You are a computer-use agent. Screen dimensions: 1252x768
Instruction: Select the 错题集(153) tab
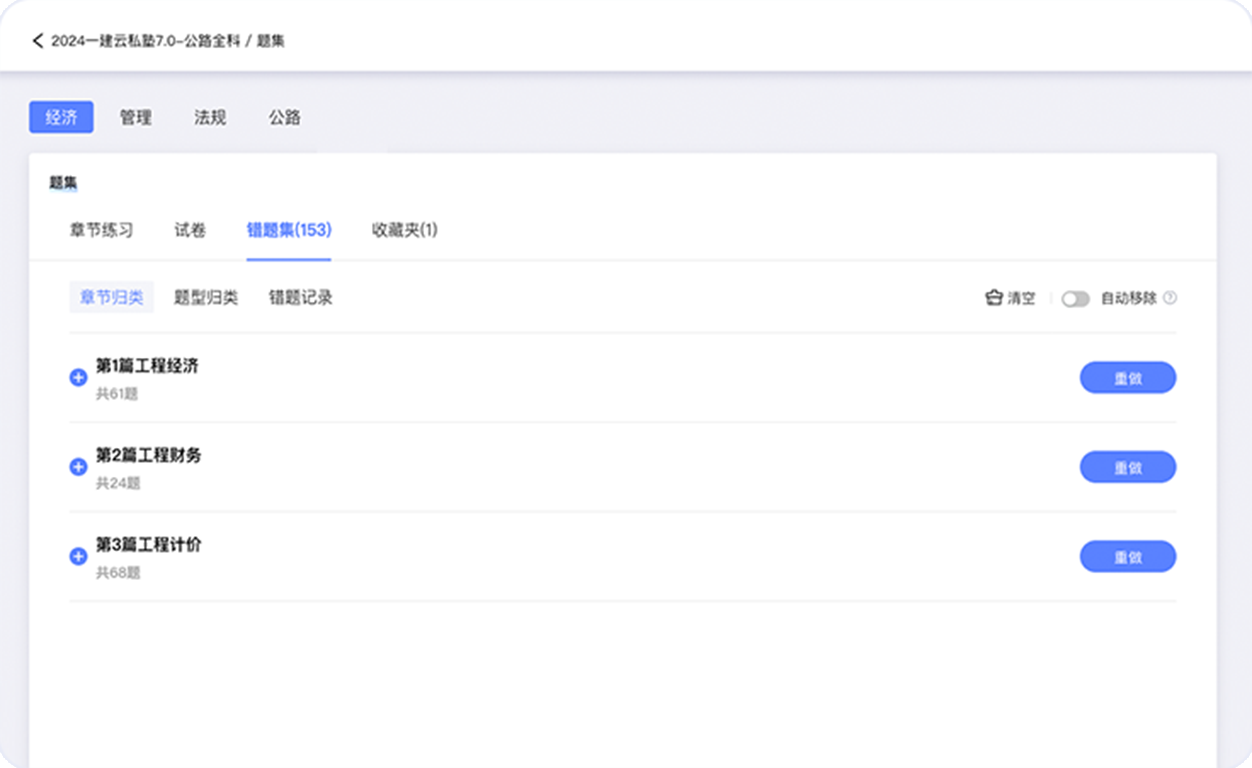coord(289,230)
